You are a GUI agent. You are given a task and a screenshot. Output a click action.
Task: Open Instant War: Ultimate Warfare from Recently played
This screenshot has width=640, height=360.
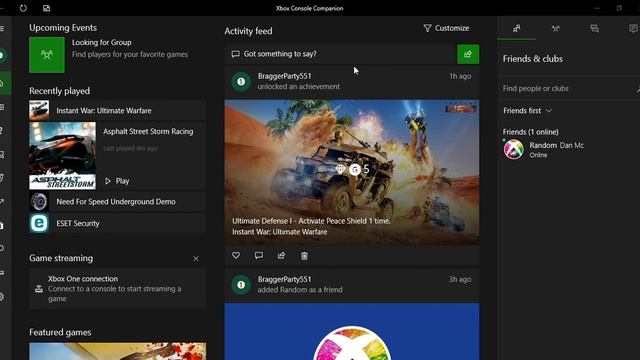(118, 111)
